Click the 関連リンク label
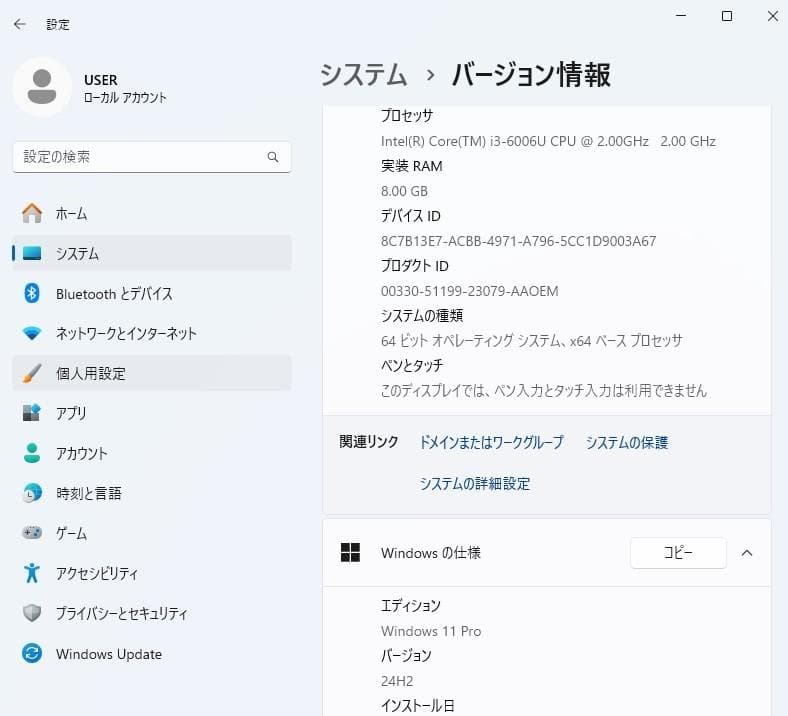 [x=369, y=442]
